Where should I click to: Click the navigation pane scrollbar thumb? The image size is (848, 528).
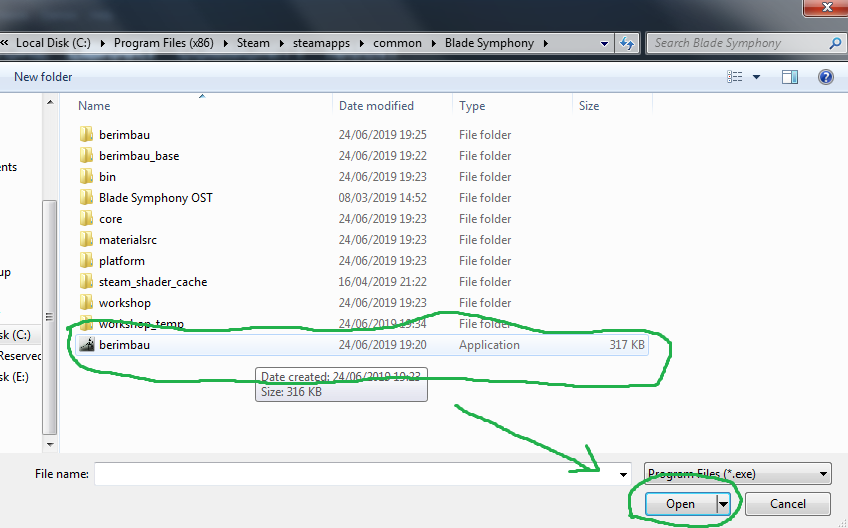[x=49, y=317]
